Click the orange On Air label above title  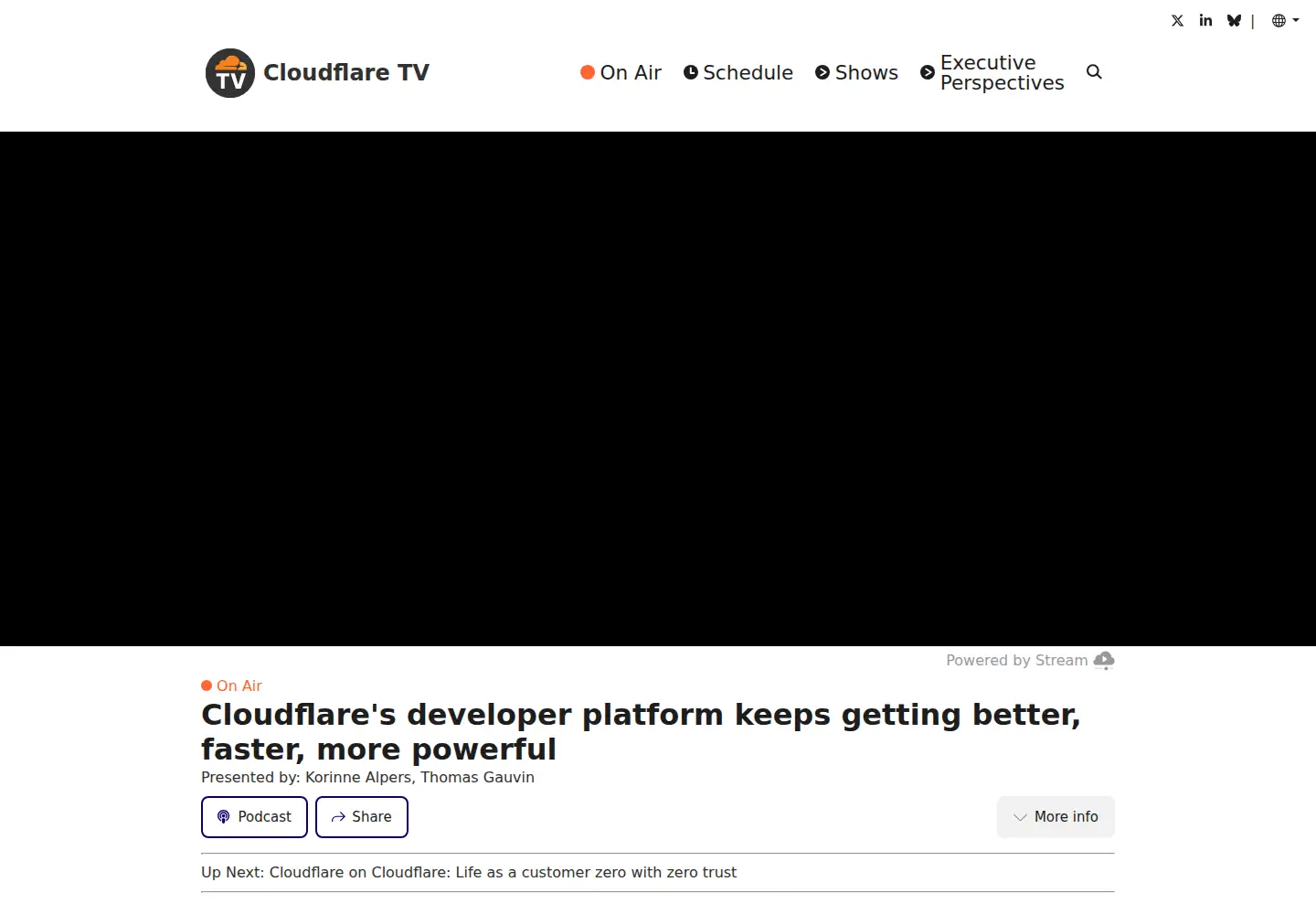pos(231,685)
